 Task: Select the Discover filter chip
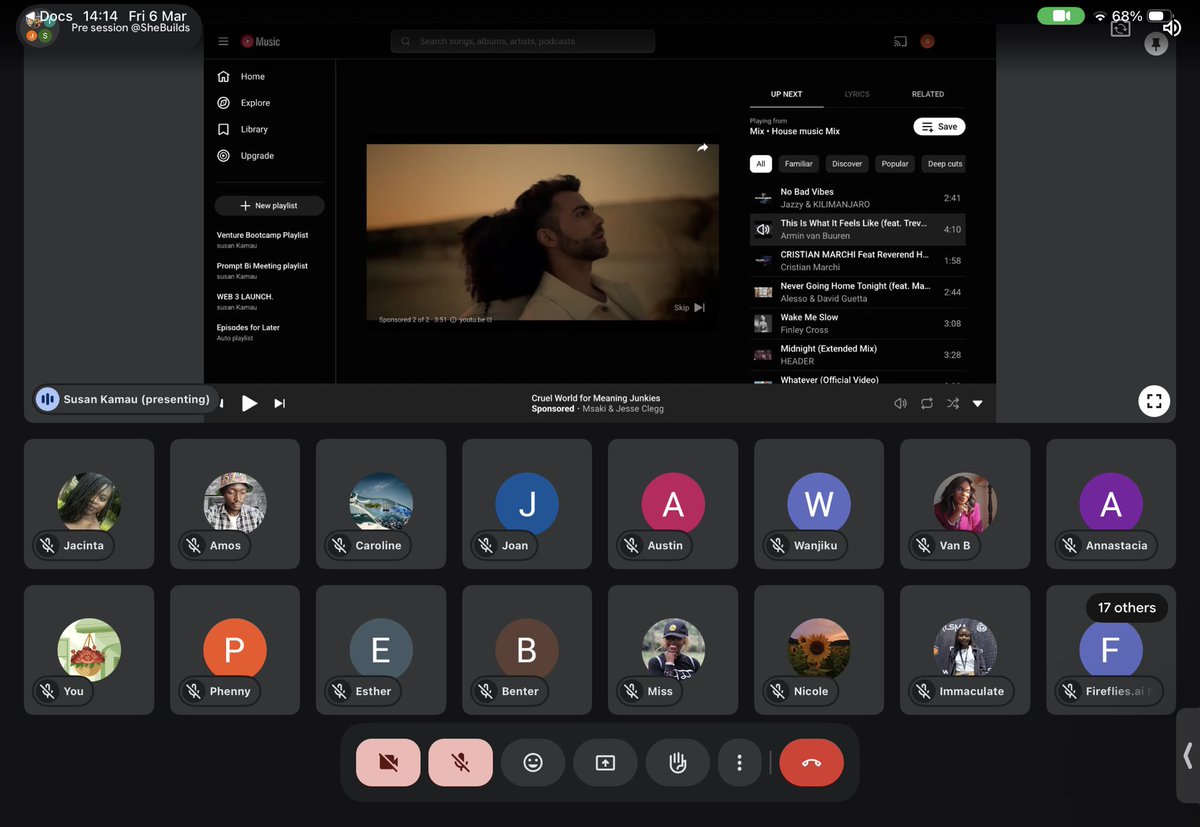coord(847,164)
